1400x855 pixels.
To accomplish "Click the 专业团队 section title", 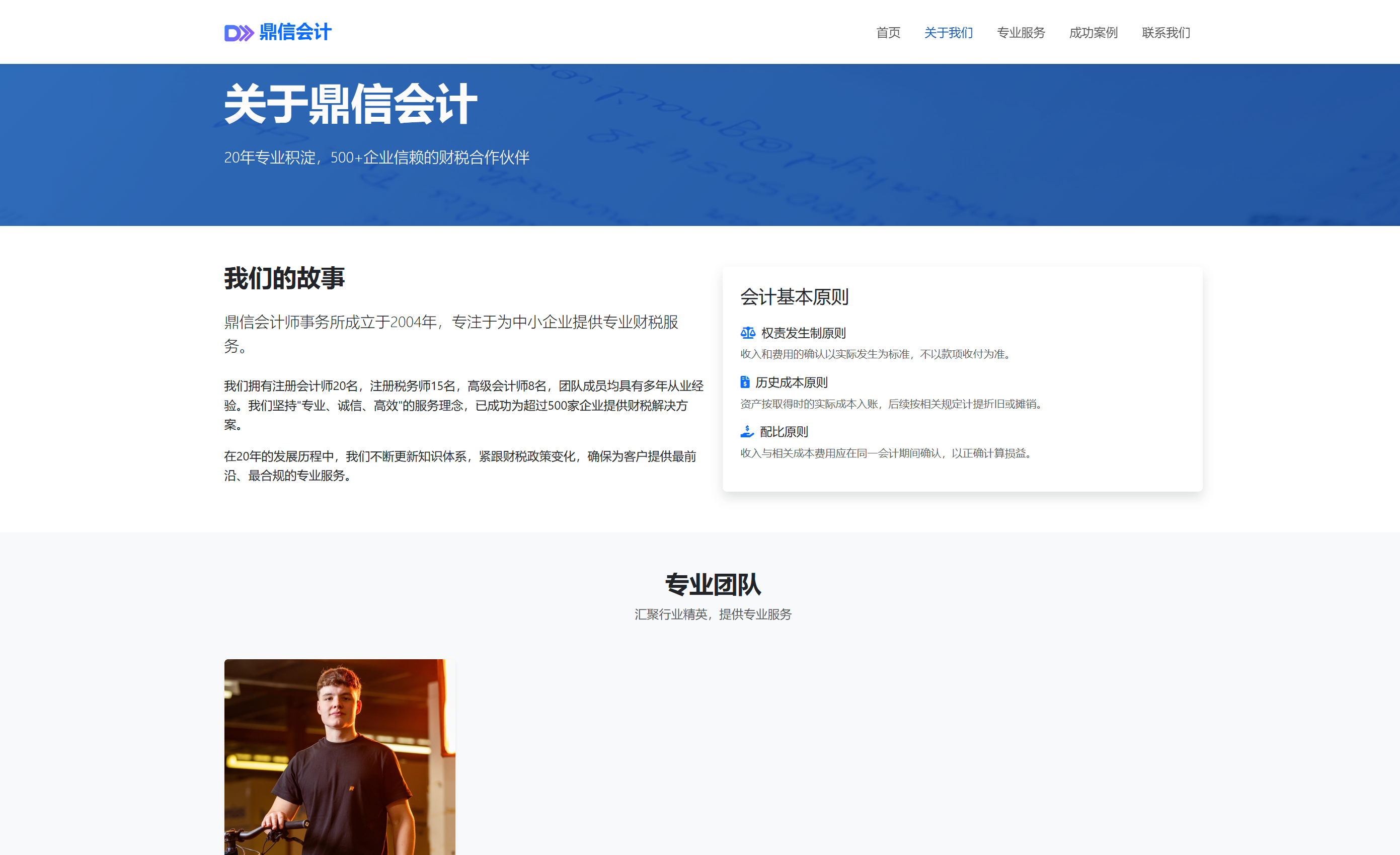I will [x=713, y=585].
